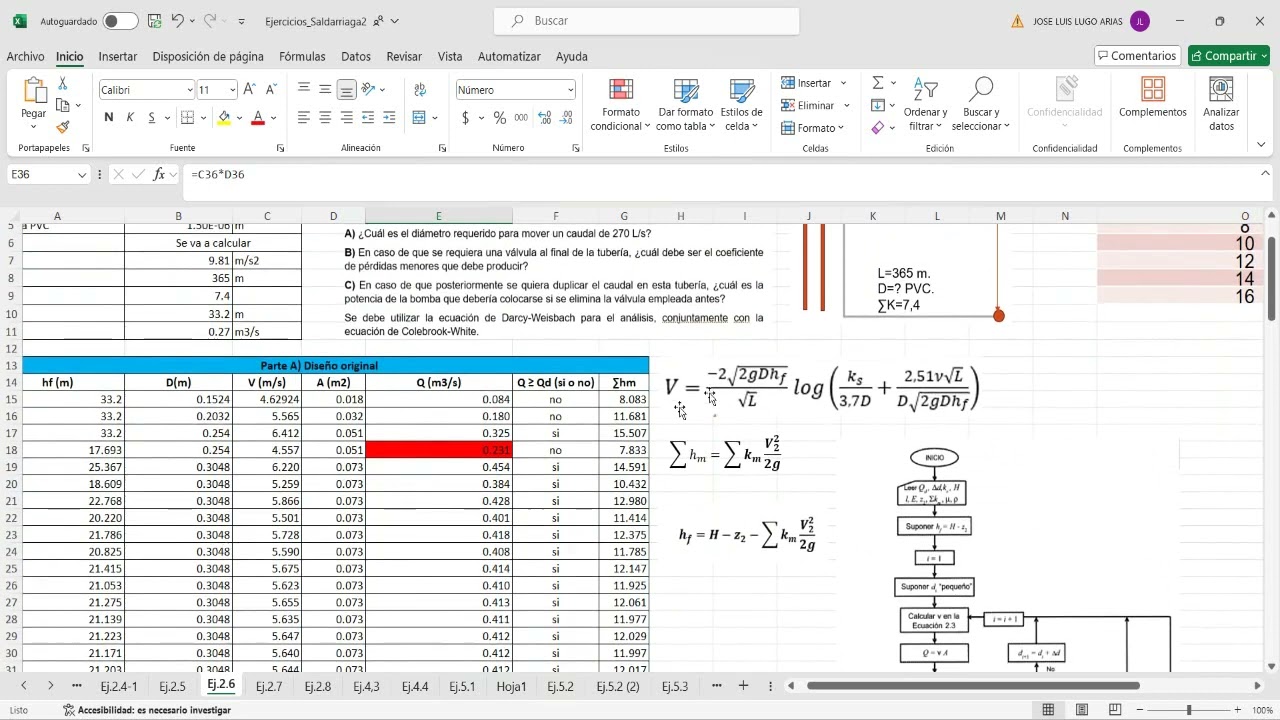Toggle italic (K) formatting
The width and height of the screenshot is (1280, 720).
130,118
